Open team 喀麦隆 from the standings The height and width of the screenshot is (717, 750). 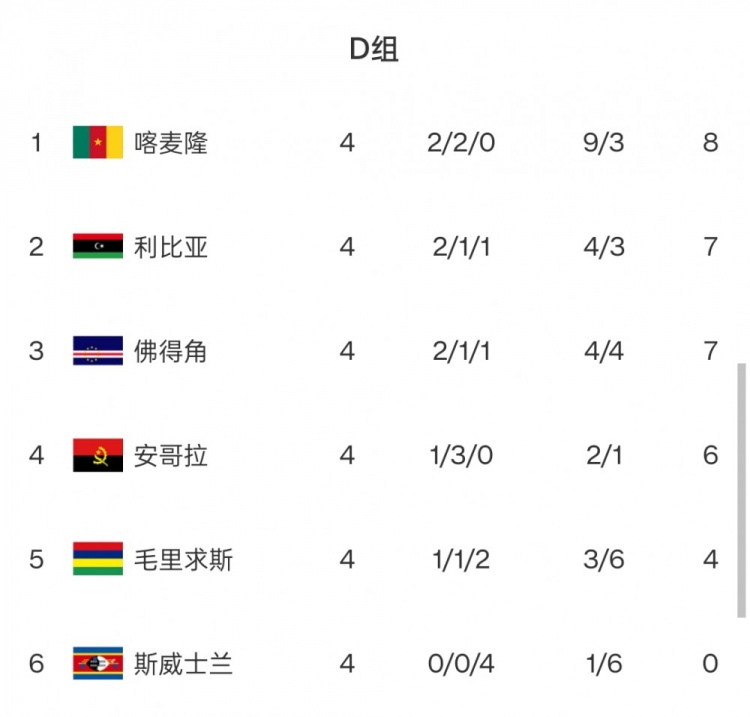[171, 142]
